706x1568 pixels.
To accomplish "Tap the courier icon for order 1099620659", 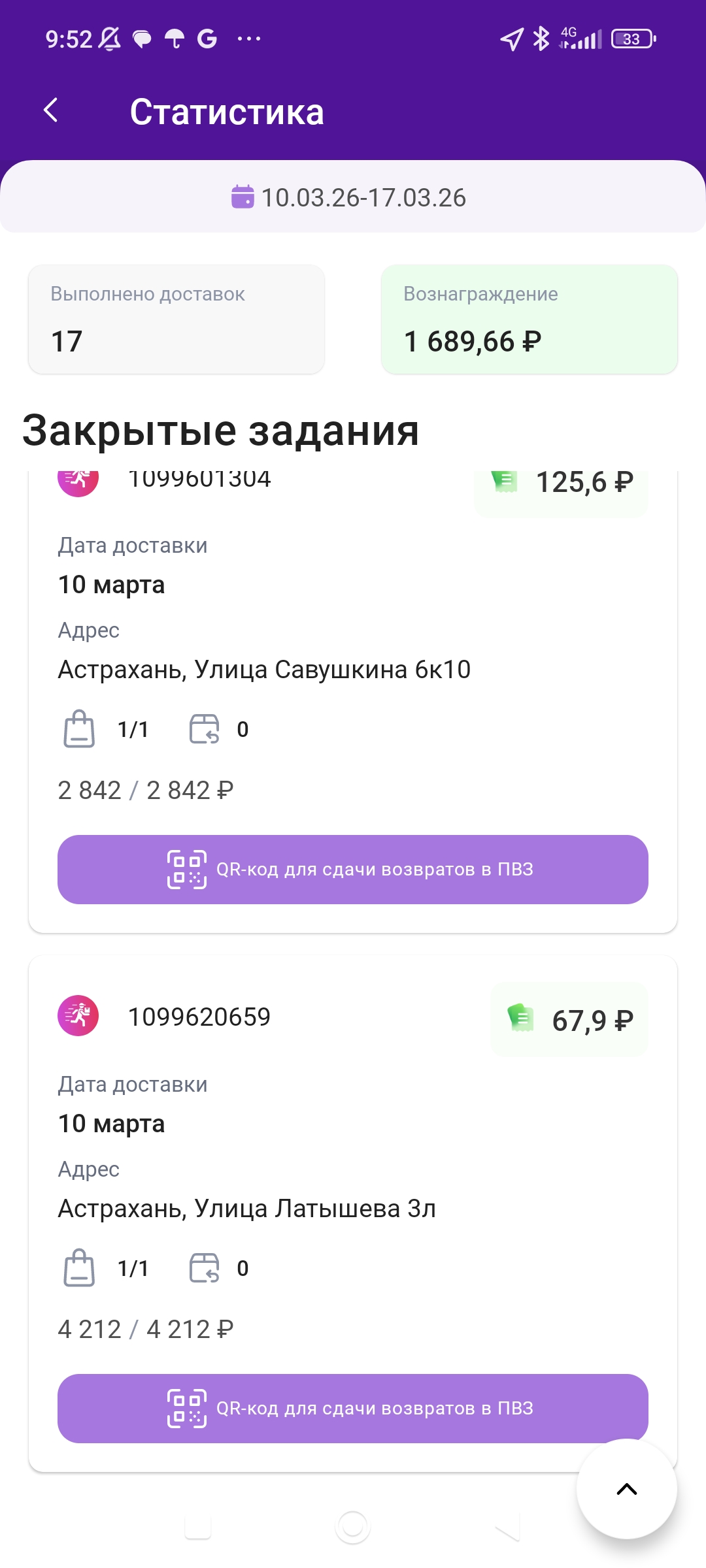I will click(78, 1015).
